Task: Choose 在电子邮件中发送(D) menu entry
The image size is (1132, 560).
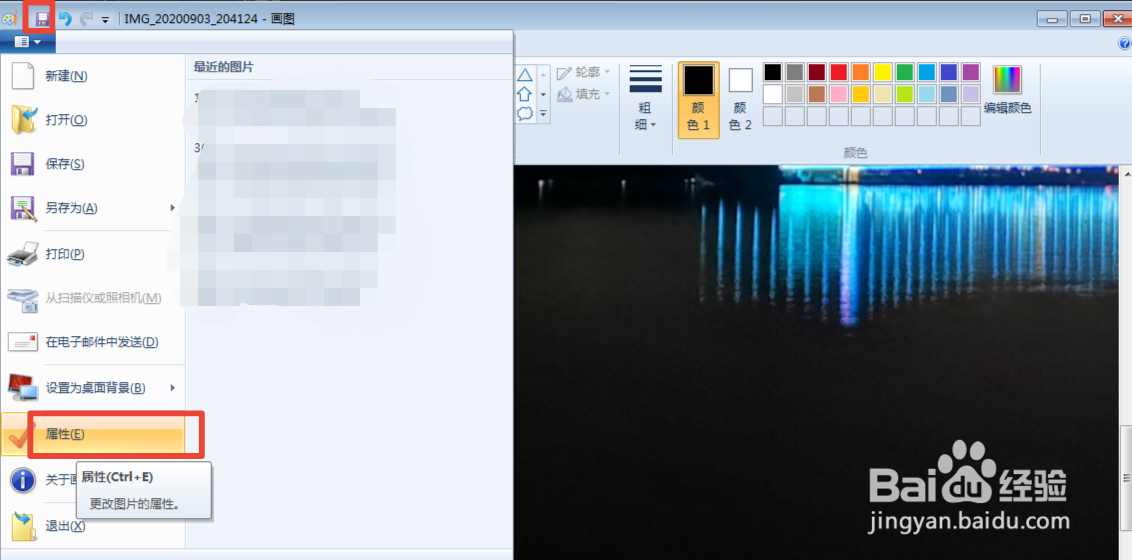Action: [x=92, y=342]
